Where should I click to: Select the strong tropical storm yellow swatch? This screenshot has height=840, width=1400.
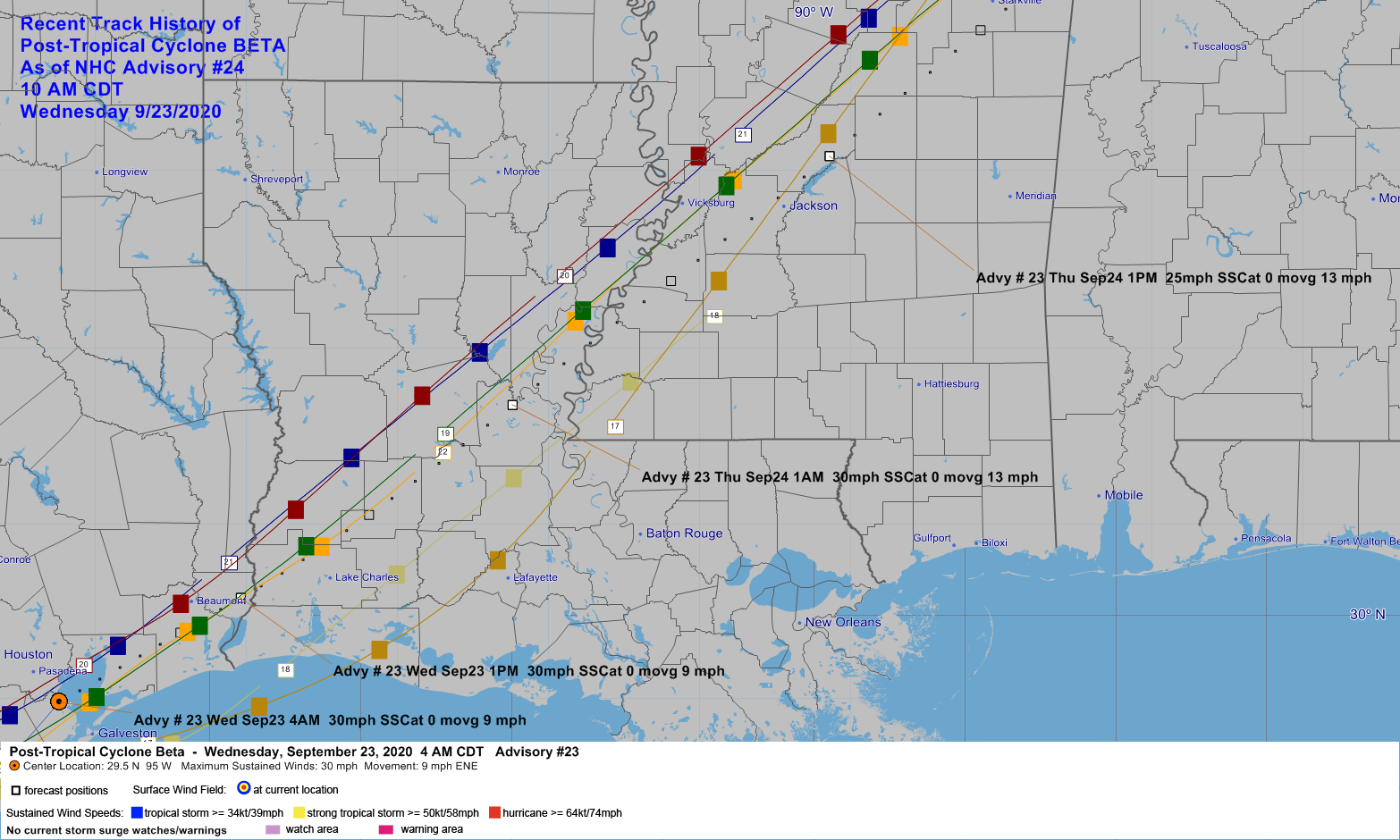(299, 812)
